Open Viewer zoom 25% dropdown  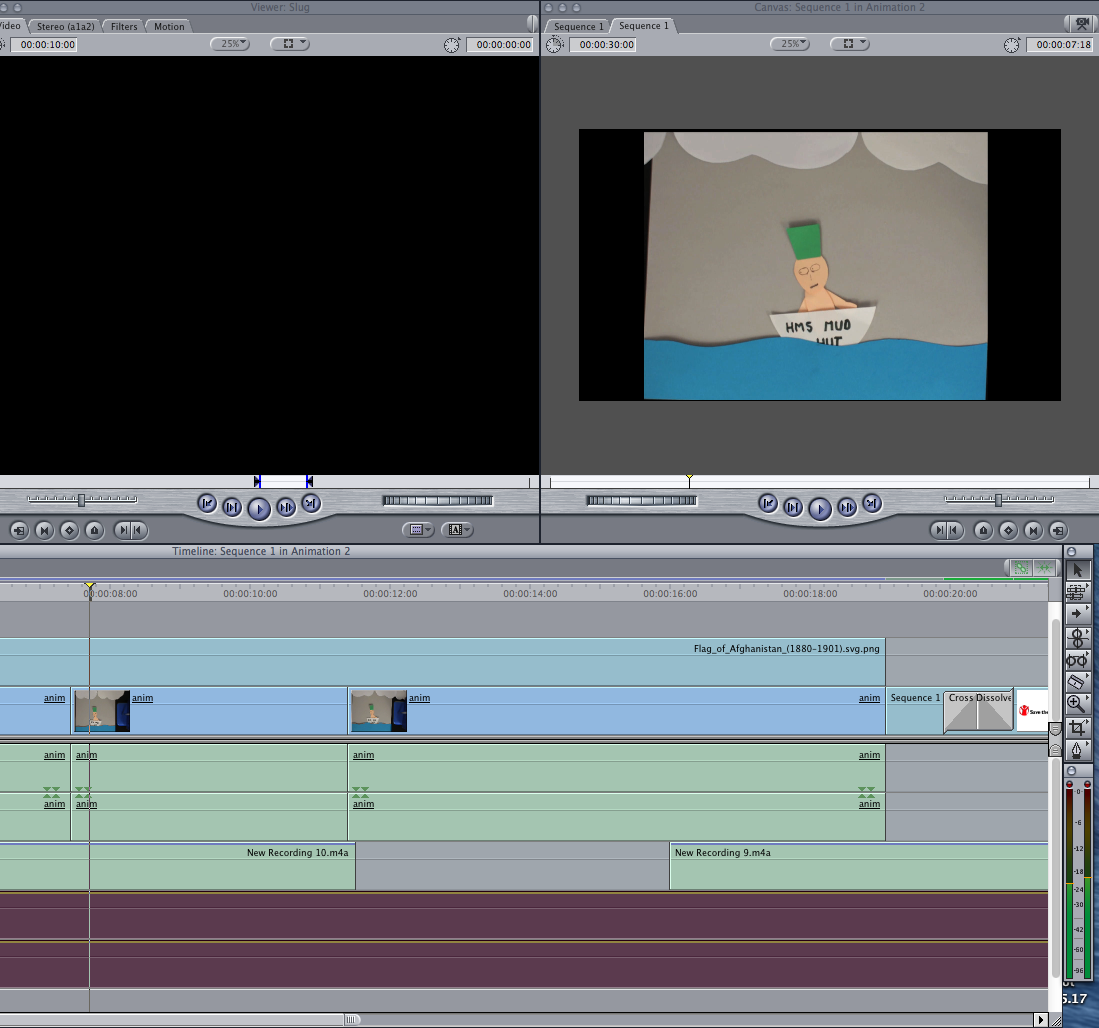(231, 44)
